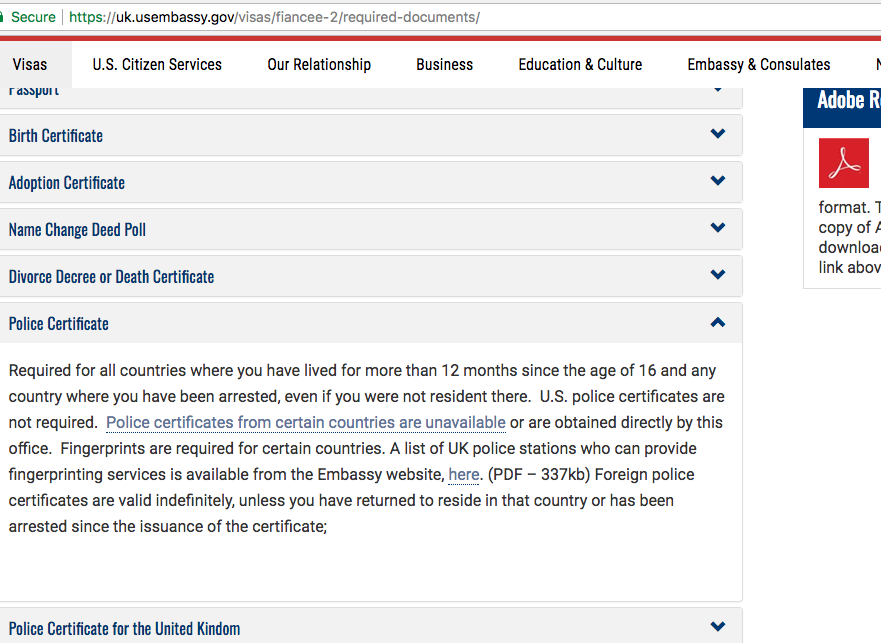Open the Business menu
The image size is (881, 643).
pyautogui.click(x=444, y=65)
